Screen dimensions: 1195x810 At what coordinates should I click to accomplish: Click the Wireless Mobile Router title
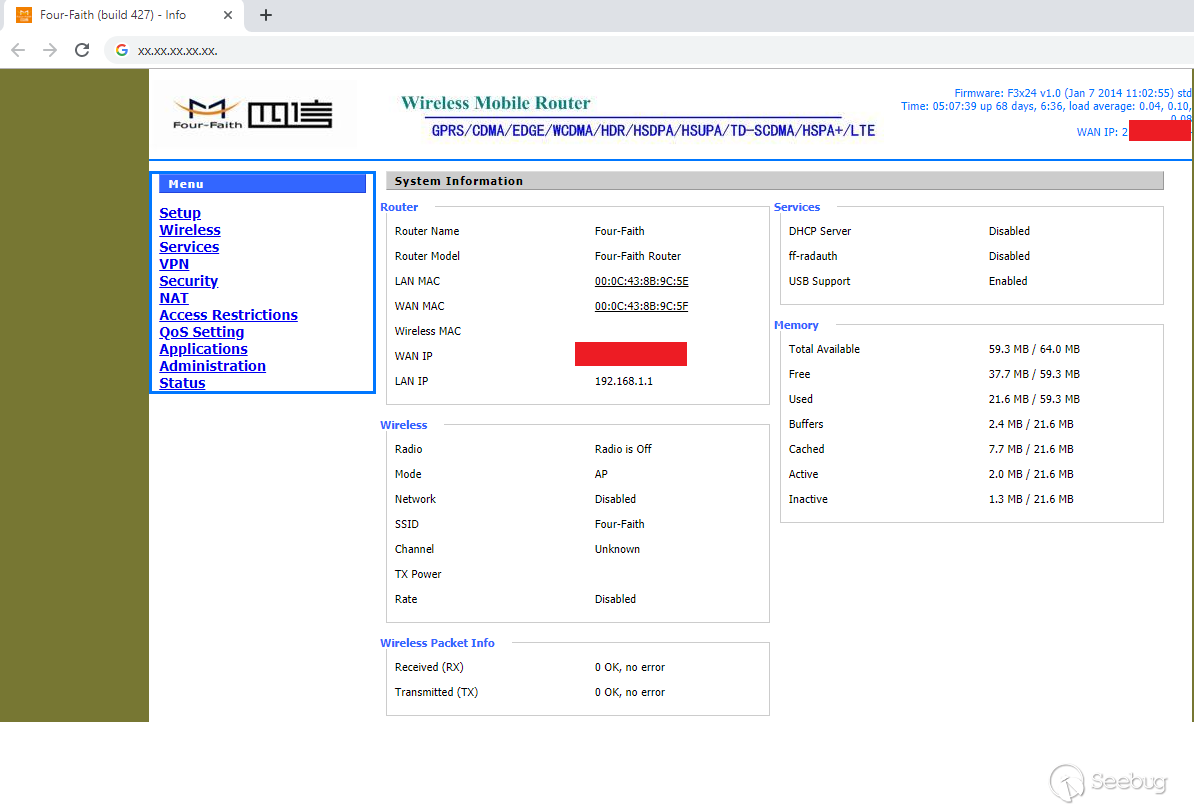tap(496, 103)
